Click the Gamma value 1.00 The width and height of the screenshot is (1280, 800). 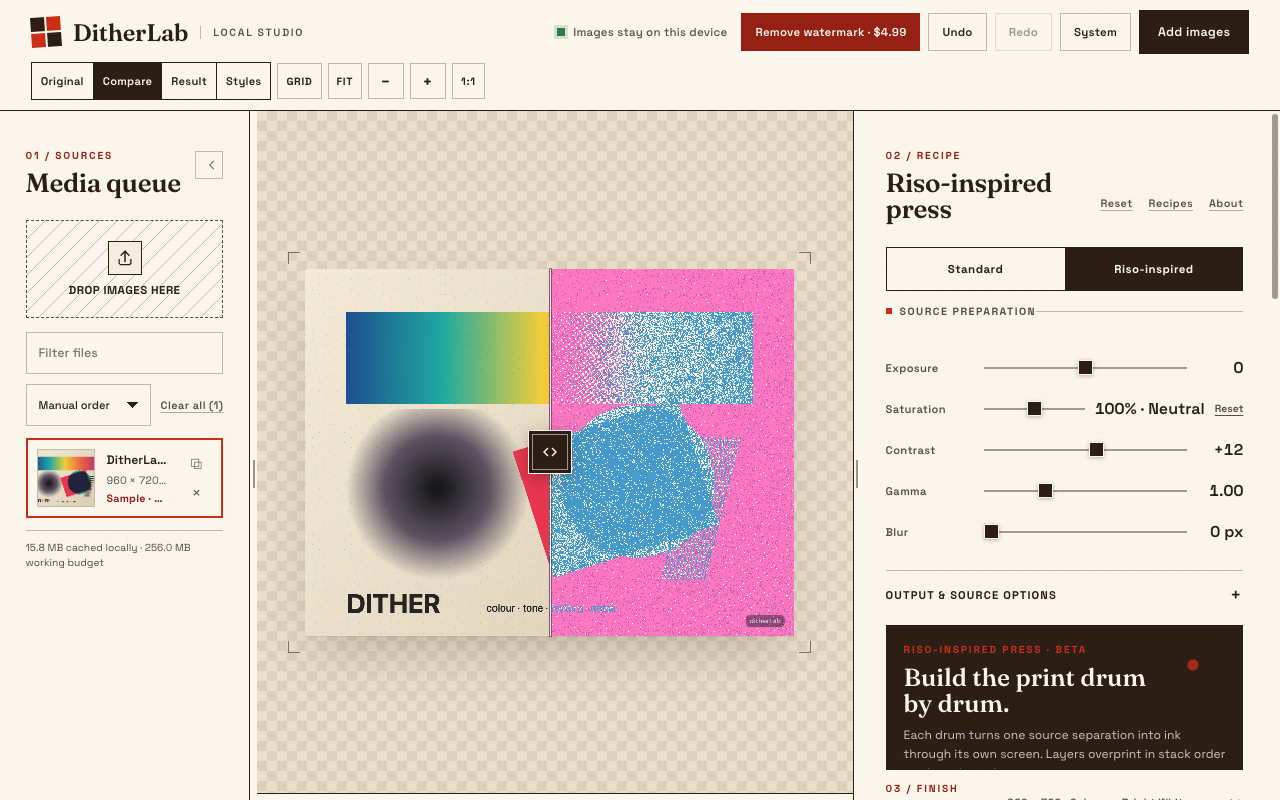[1226, 491]
